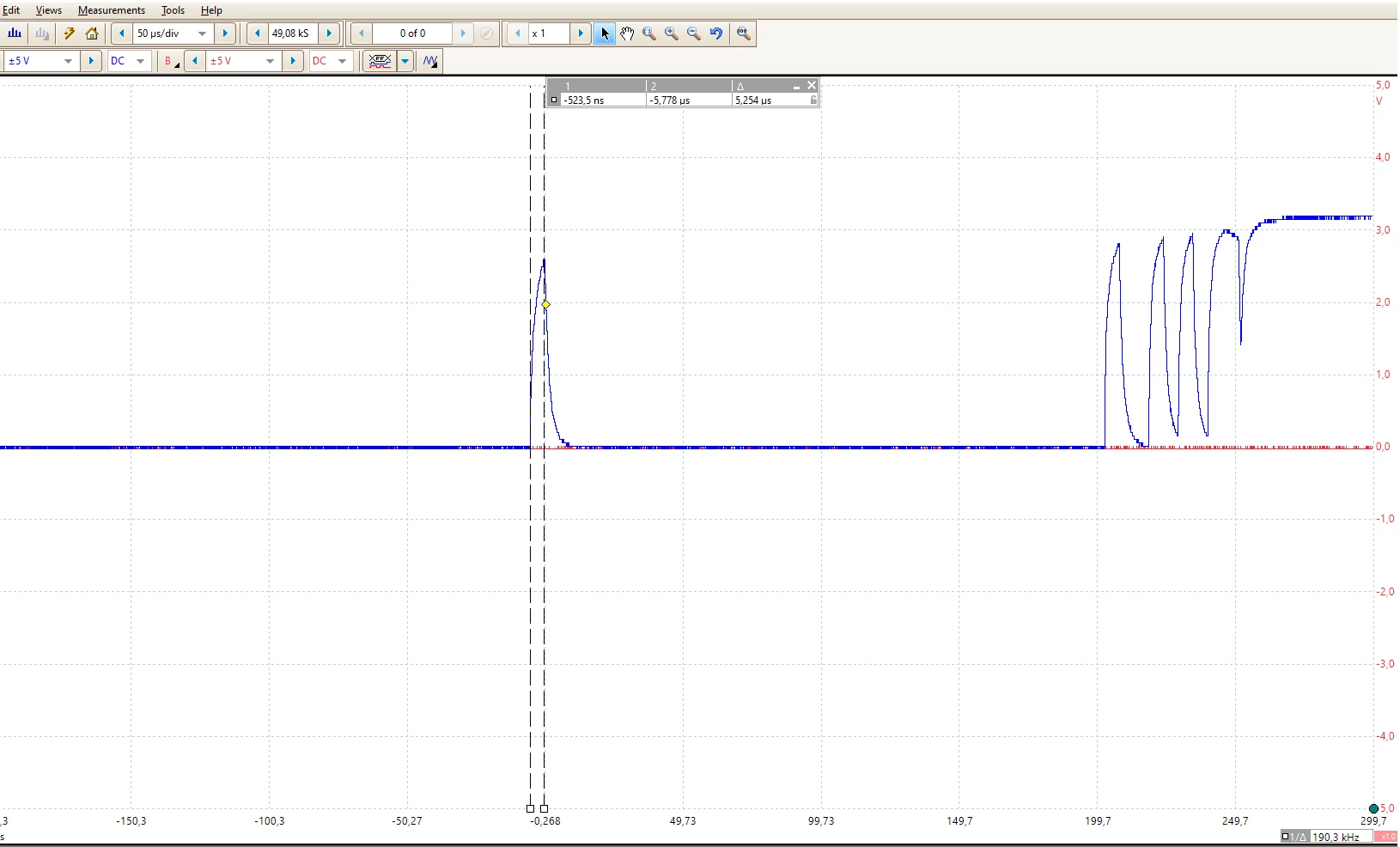Expand the math channels dropdown arrow
Image resolution: width=1400 pixels, height=847 pixels.
click(405, 61)
